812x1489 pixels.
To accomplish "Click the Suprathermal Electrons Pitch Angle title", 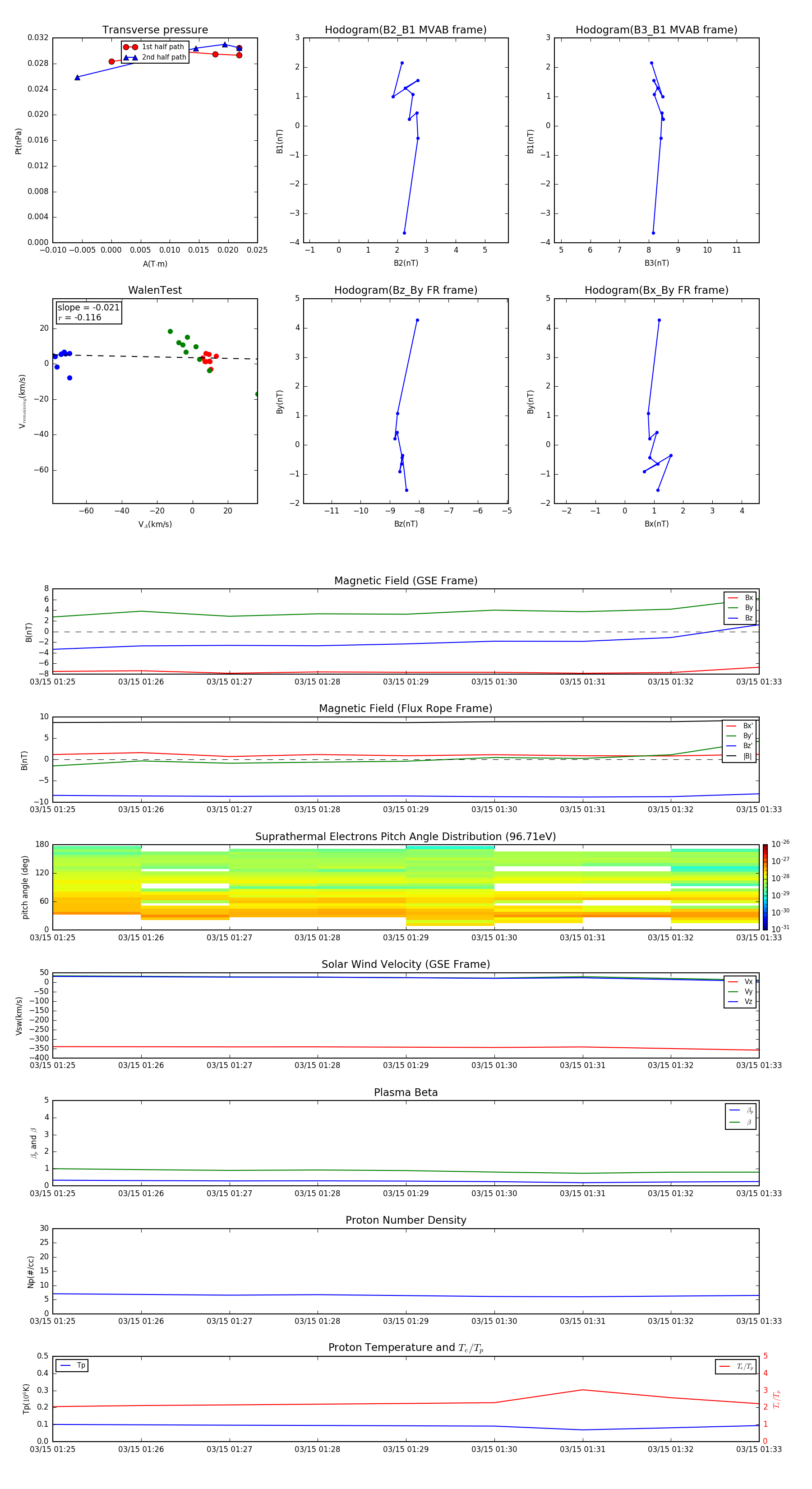I will (x=406, y=837).
